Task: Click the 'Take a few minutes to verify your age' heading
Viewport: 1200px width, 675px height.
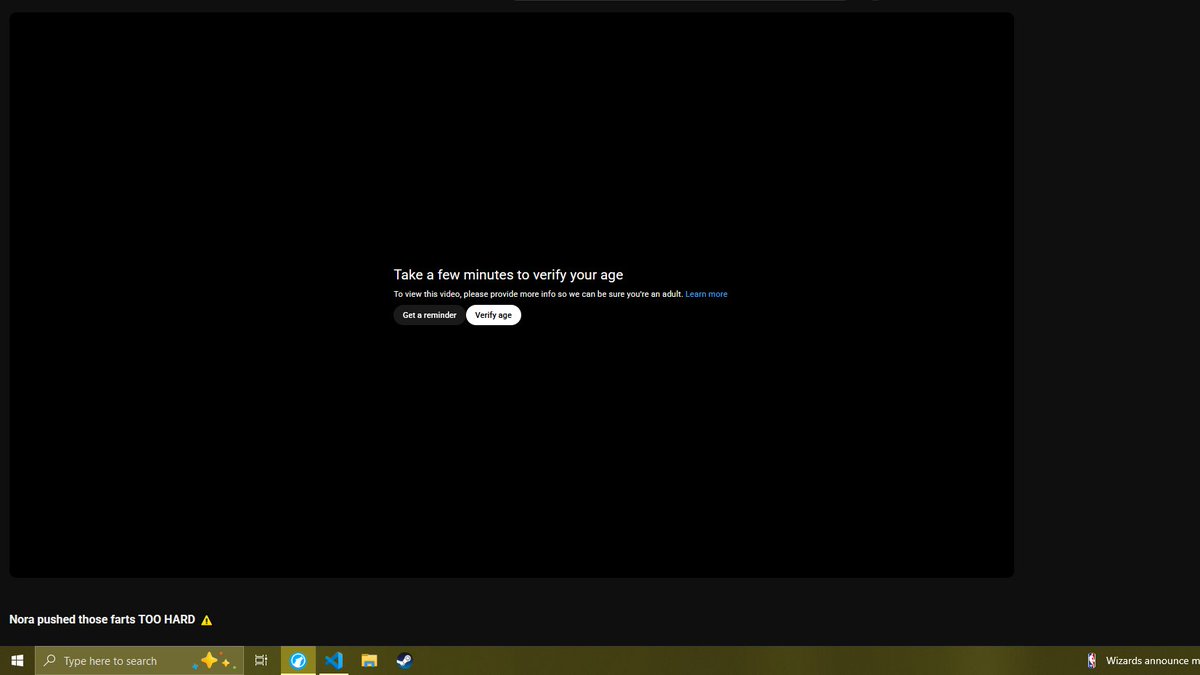Action: (508, 274)
